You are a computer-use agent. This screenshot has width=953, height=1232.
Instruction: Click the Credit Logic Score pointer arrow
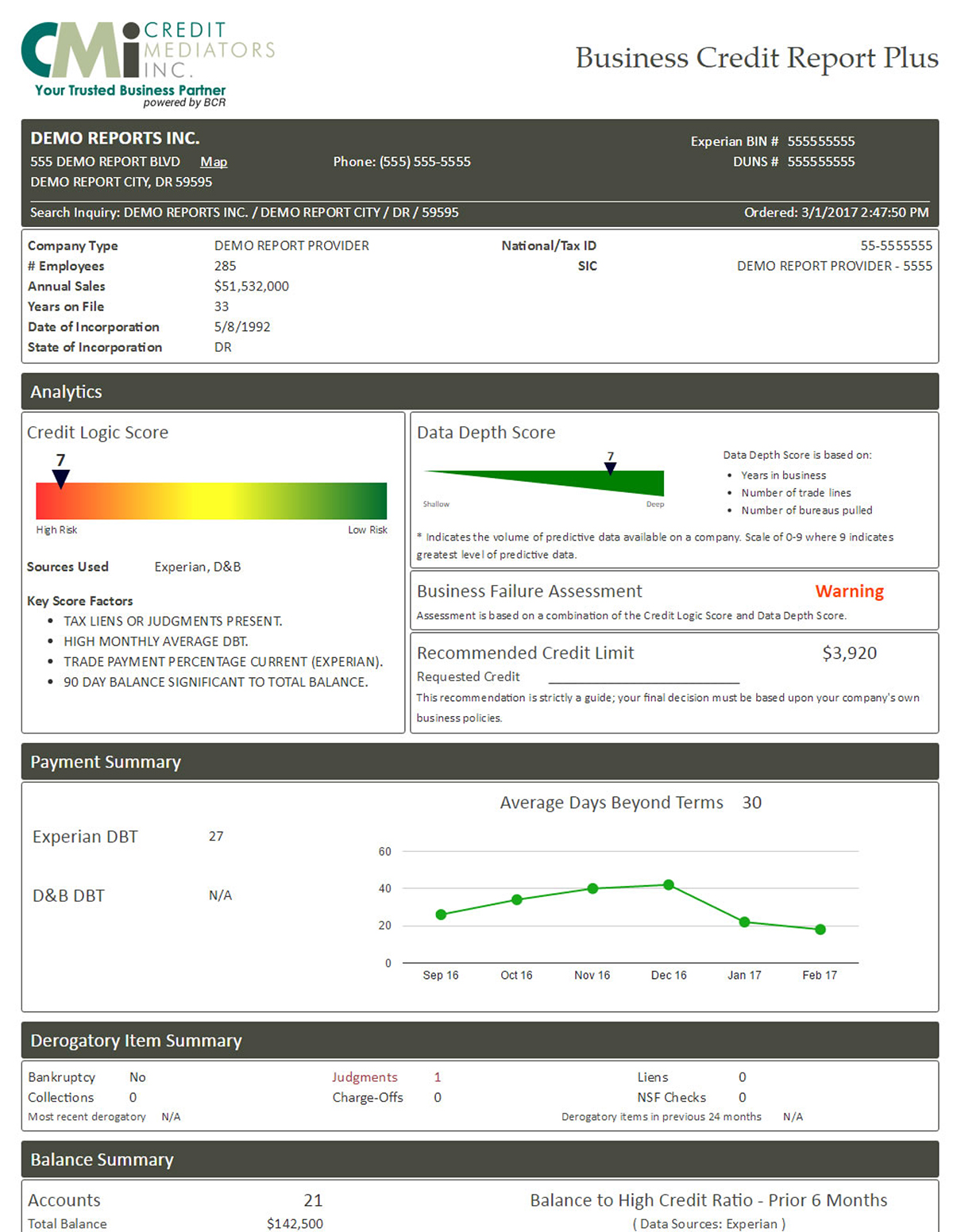(60, 476)
